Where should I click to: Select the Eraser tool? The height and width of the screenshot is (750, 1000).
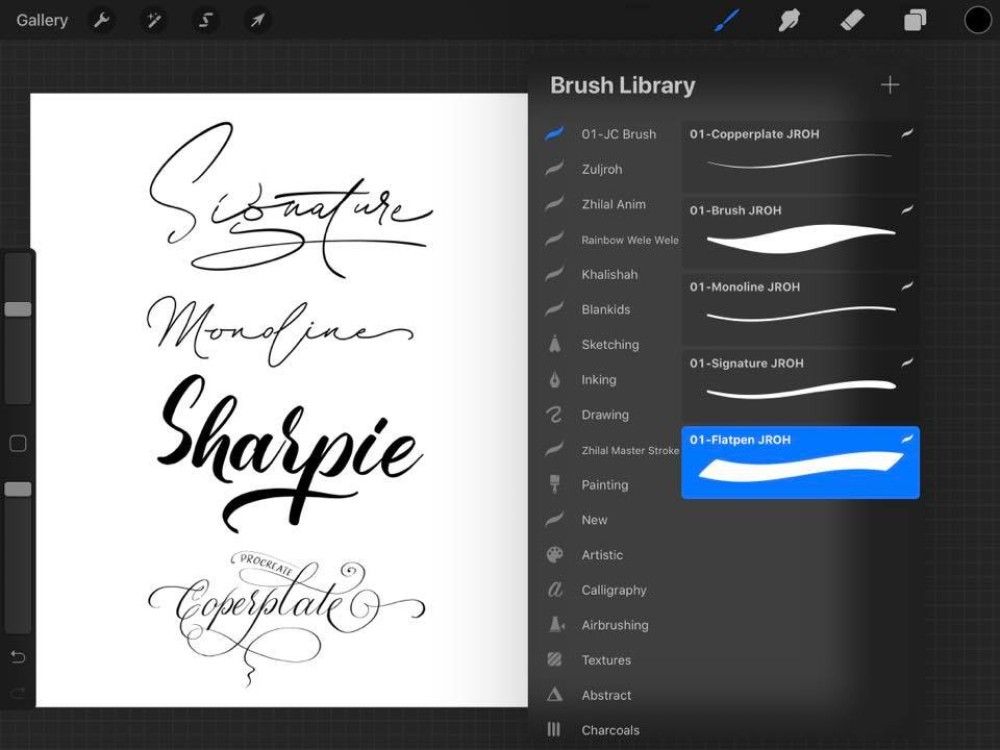pos(852,20)
